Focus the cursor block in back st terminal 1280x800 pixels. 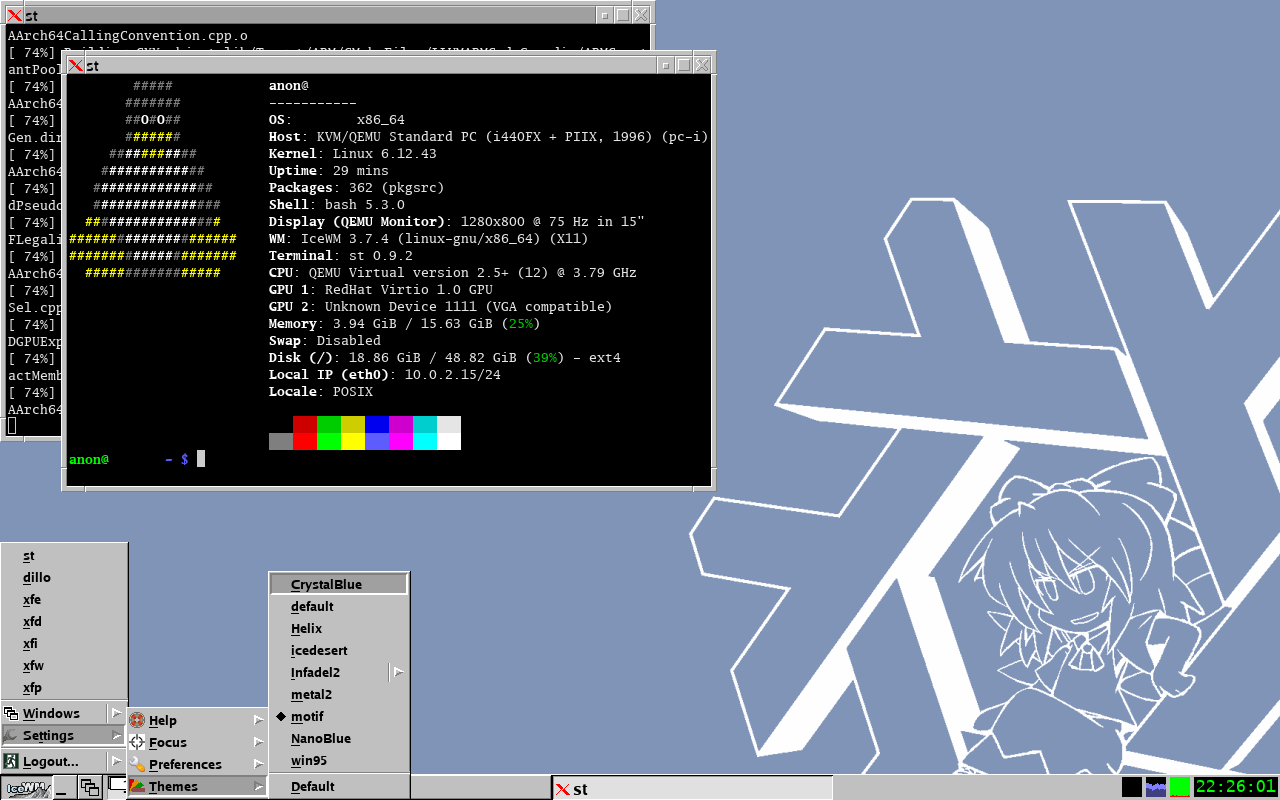point(12,426)
